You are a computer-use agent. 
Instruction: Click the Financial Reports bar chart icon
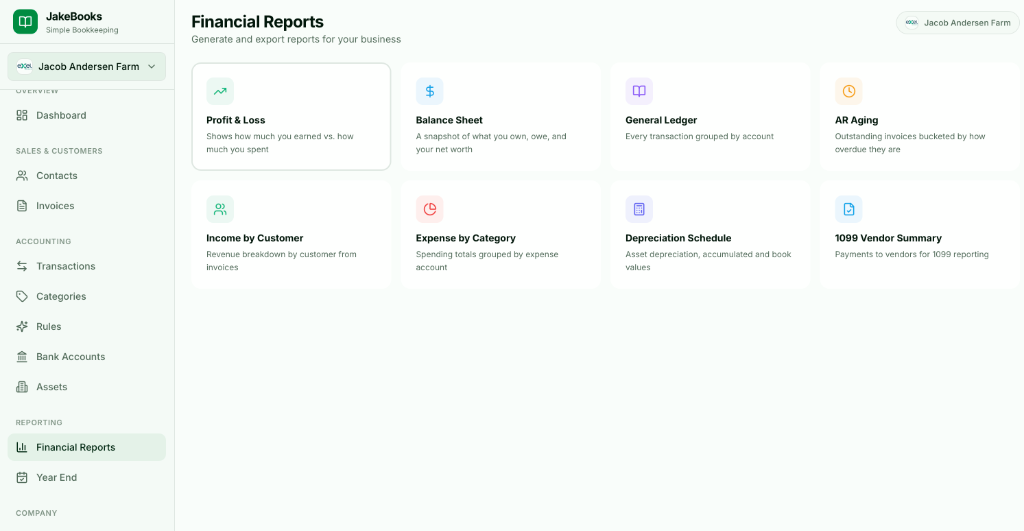click(x=22, y=447)
